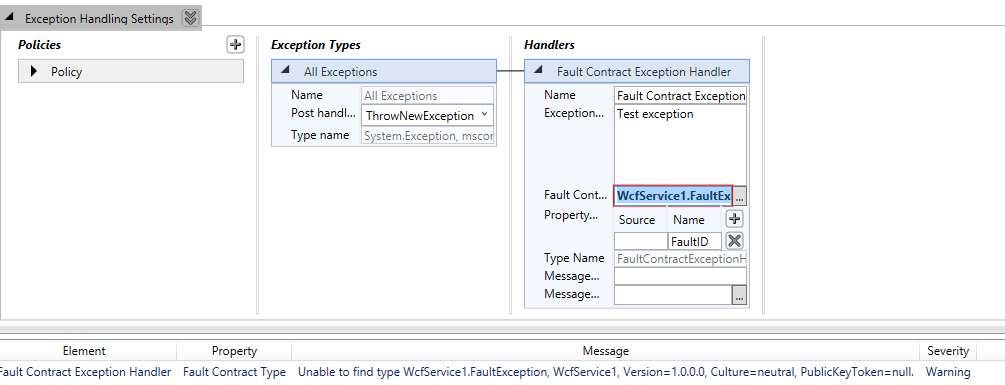Collapse the Fault Contract Exception Handler panel
Image resolution: width=1005 pixels, height=385 pixels.
pyautogui.click(x=539, y=71)
